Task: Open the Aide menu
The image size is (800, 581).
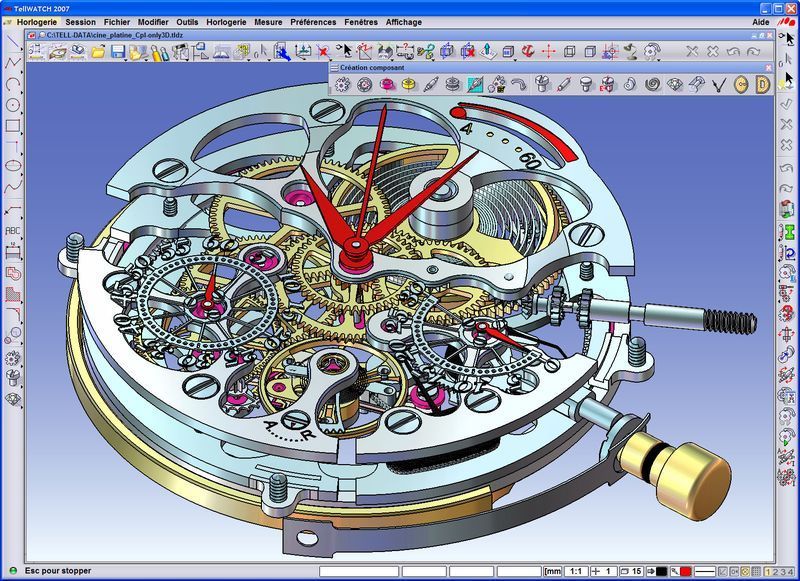Action: 760,22
